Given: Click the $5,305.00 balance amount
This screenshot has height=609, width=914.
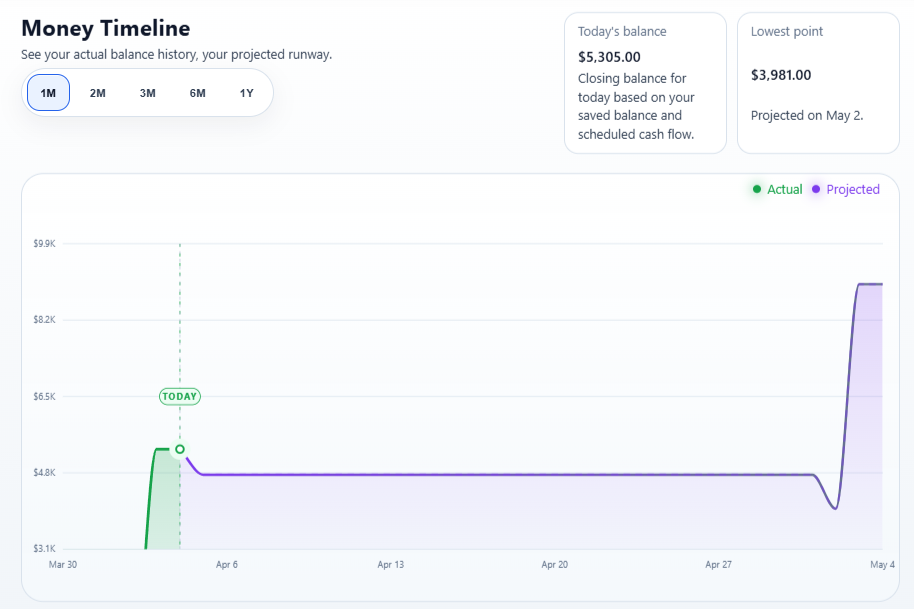Looking at the screenshot, I should (x=608, y=57).
